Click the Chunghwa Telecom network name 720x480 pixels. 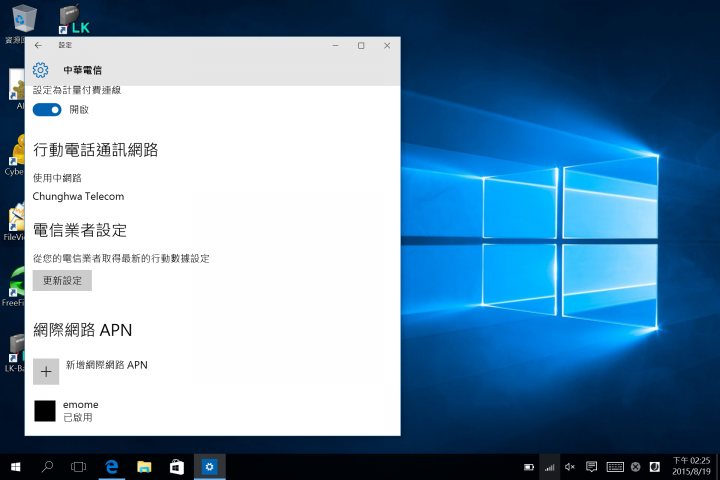[78, 196]
